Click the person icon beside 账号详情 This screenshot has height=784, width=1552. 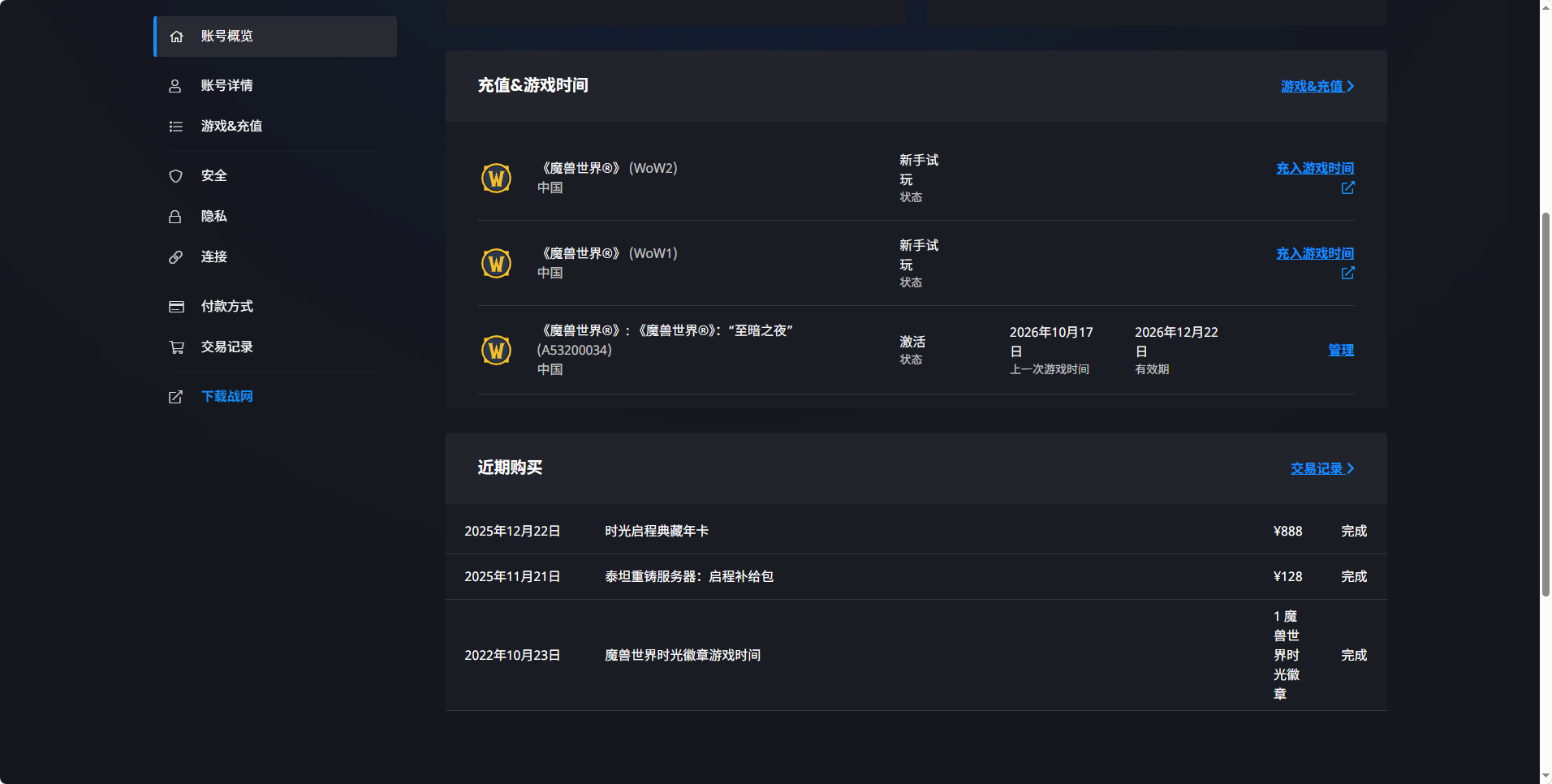click(175, 86)
